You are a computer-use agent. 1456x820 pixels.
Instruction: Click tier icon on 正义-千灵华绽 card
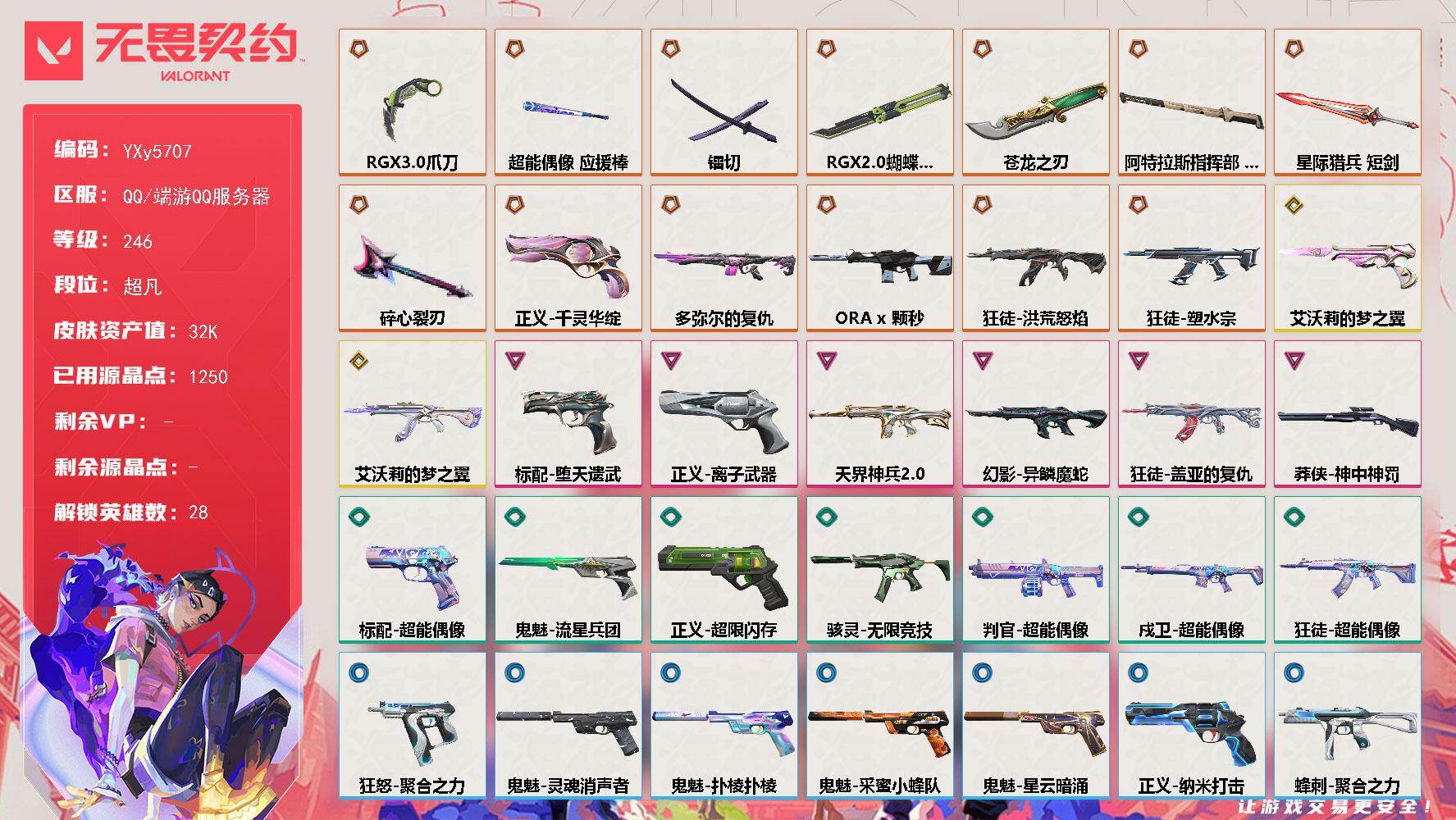click(x=515, y=205)
